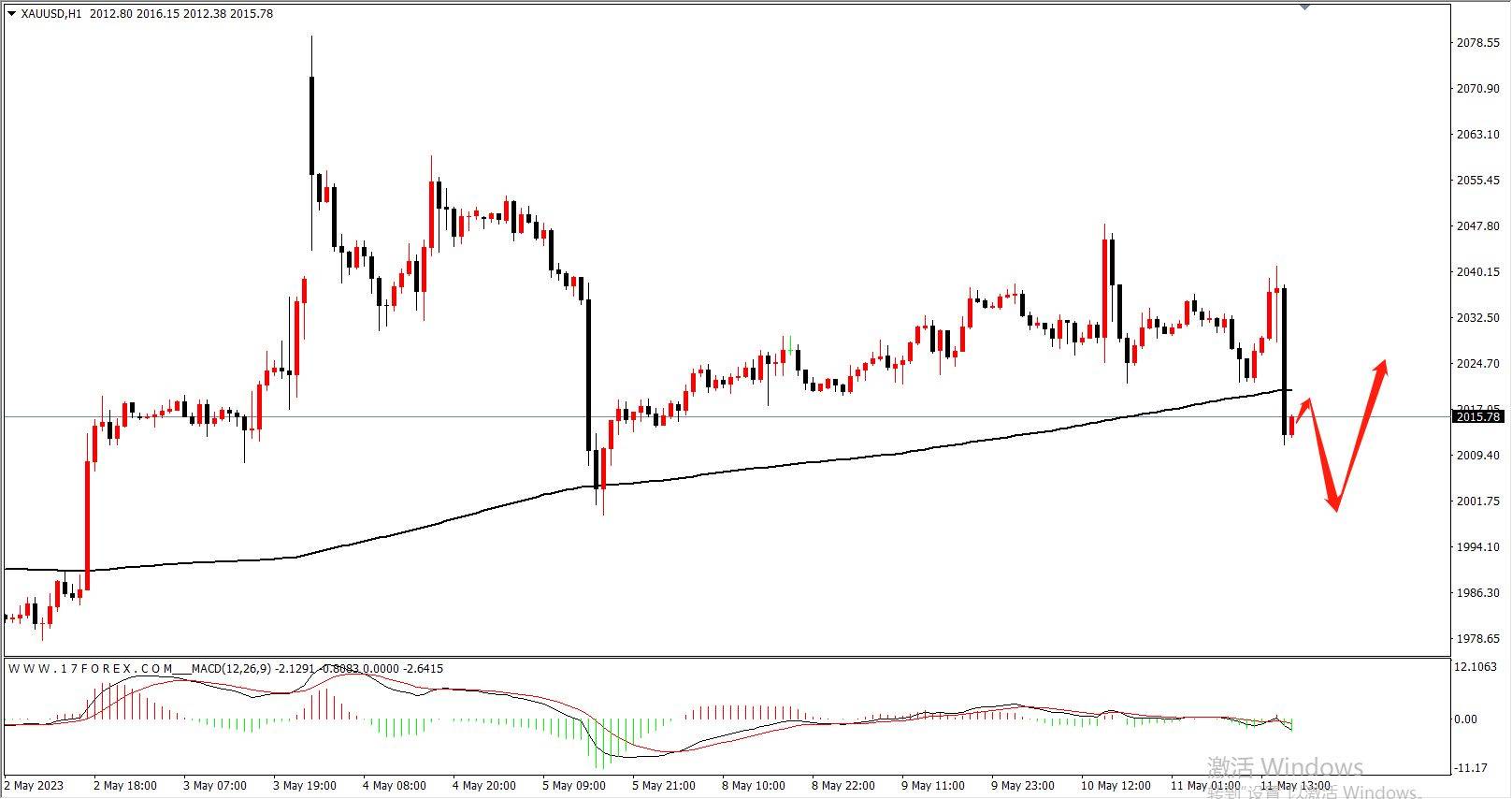Click the 9 May 23:00 time label
Viewport: 1512px width, 799px height.
[1023, 786]
